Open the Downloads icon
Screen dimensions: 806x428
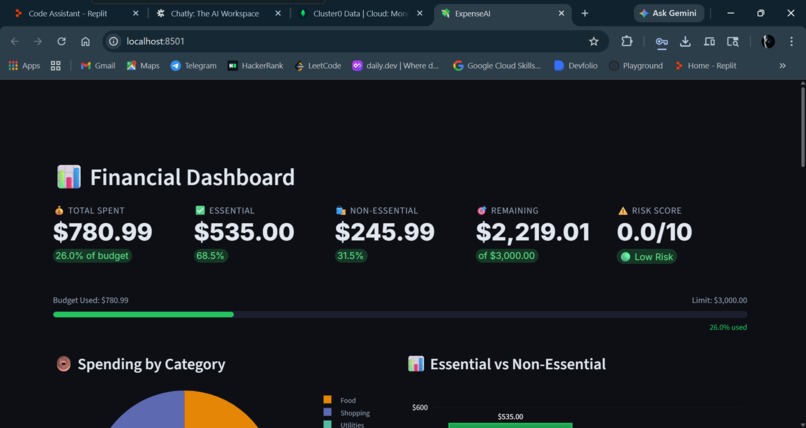(685, 41)
